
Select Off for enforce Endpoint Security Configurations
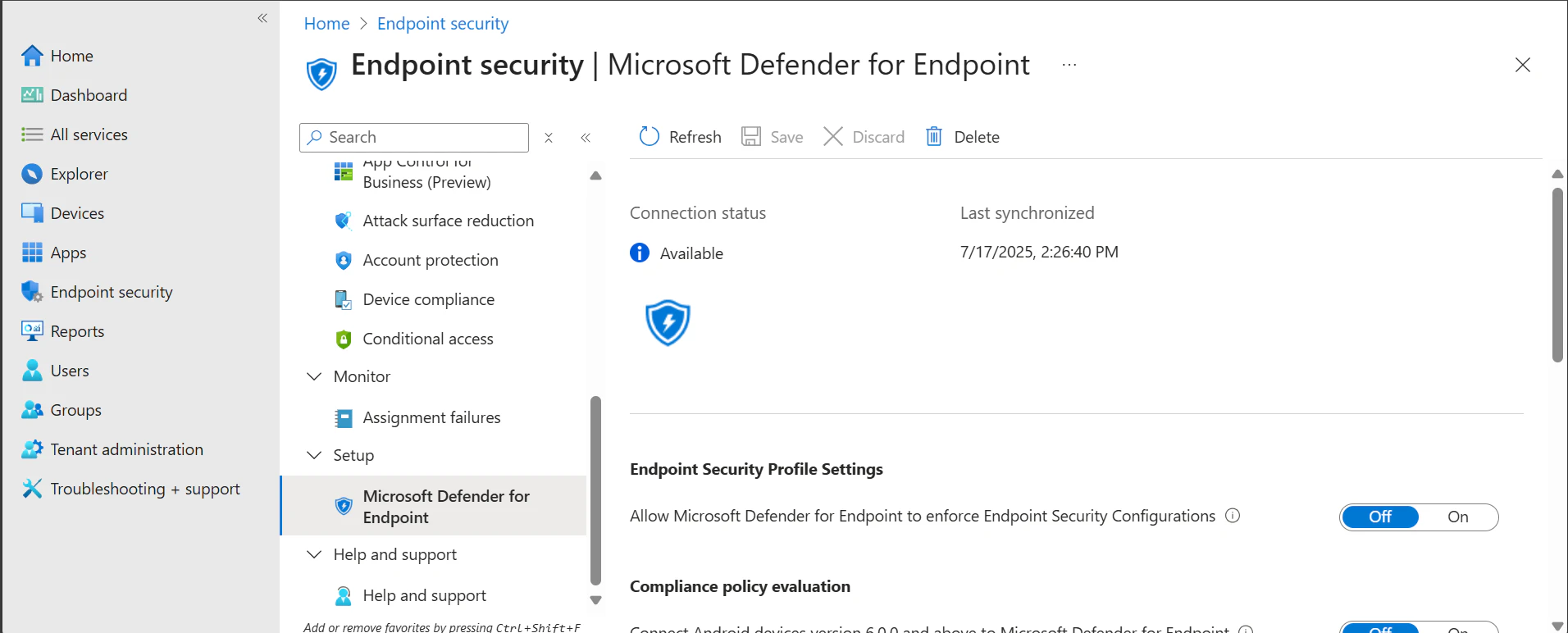pos(1380,517)
